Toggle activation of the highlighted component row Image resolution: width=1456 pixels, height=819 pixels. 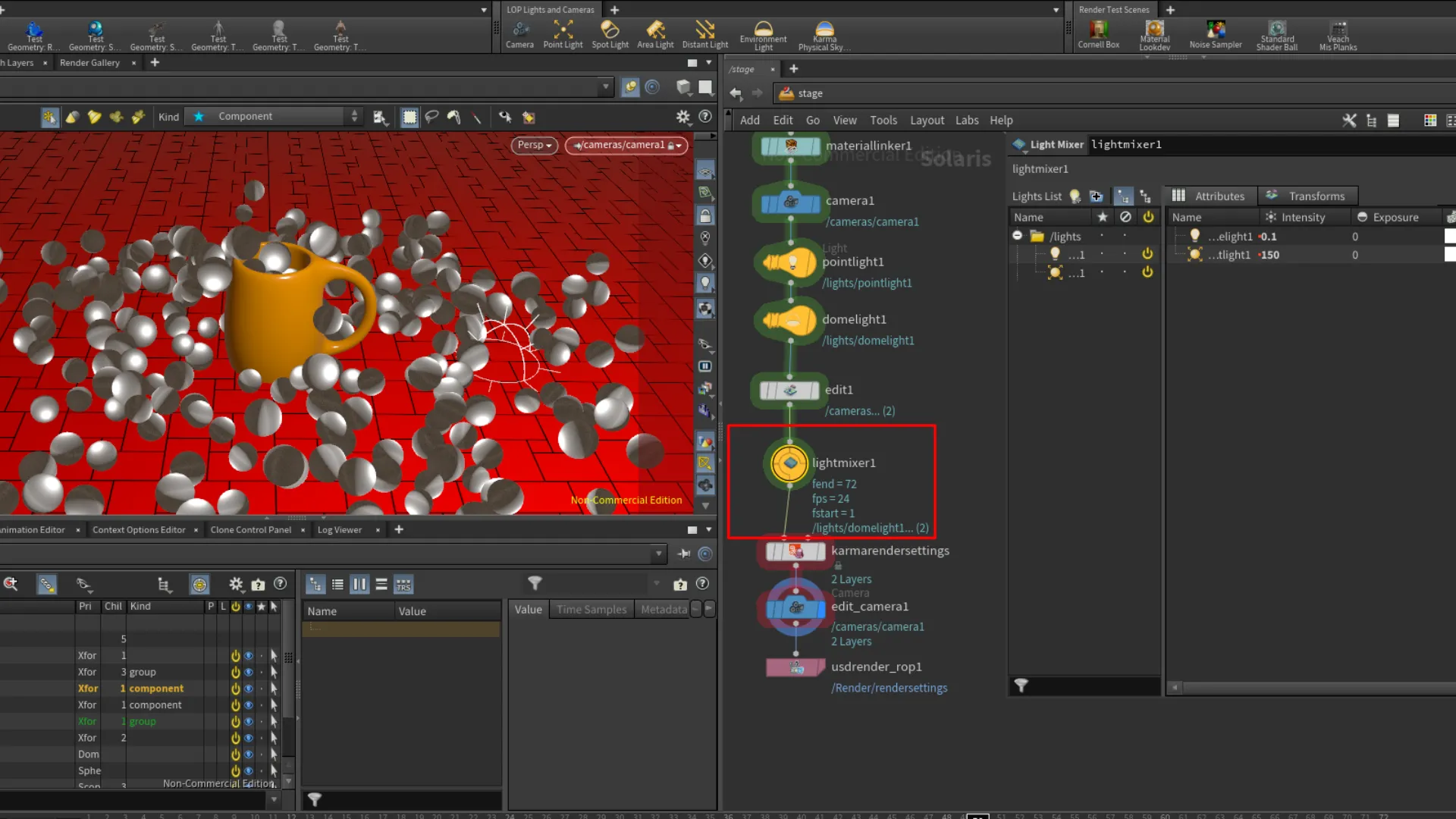(235, 689)
